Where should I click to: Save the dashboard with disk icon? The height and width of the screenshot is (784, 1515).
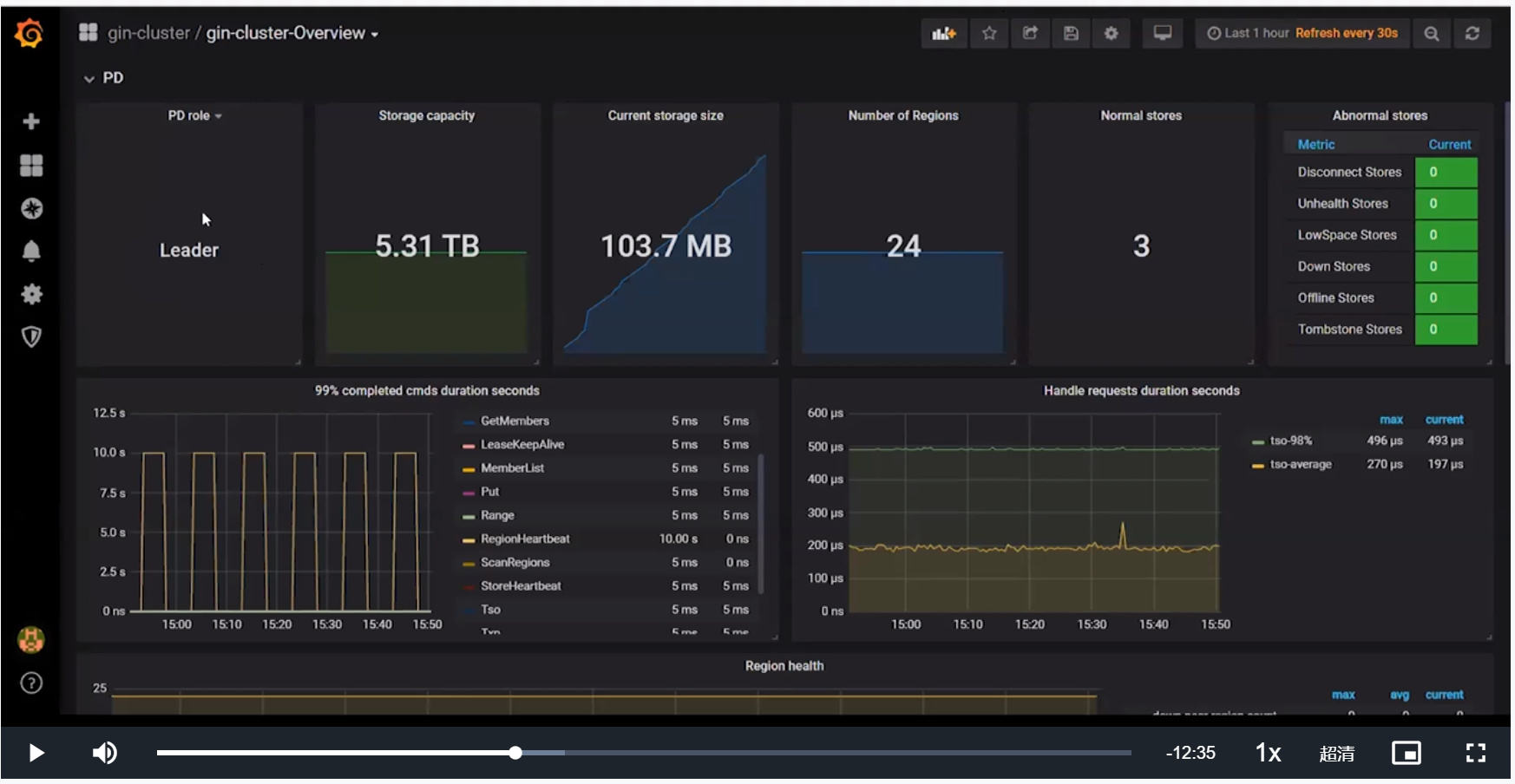pyautogui.click(x=1071, y=34)
